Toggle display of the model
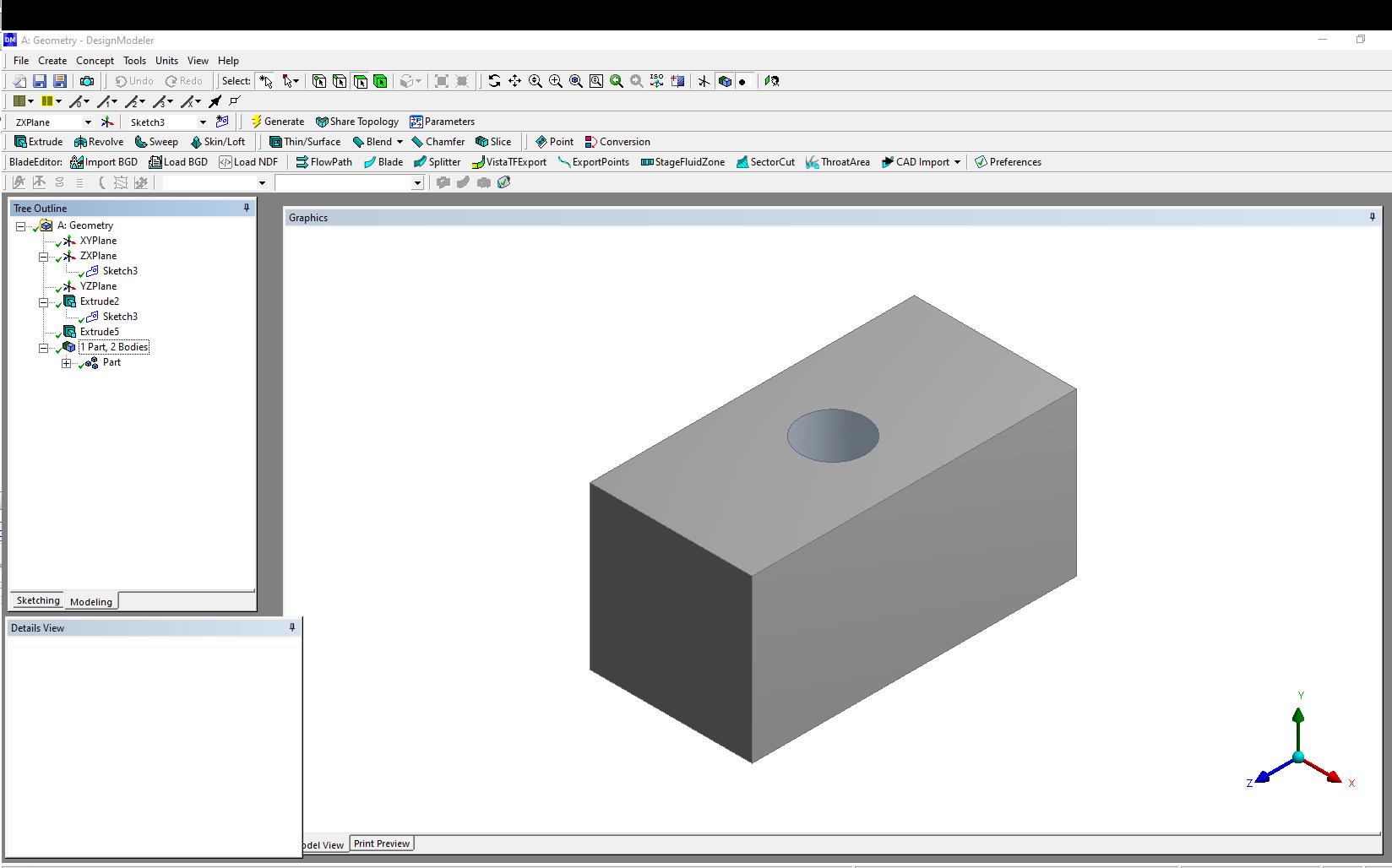This screenshot has height=868, width=1392. [x=724, y=81]
